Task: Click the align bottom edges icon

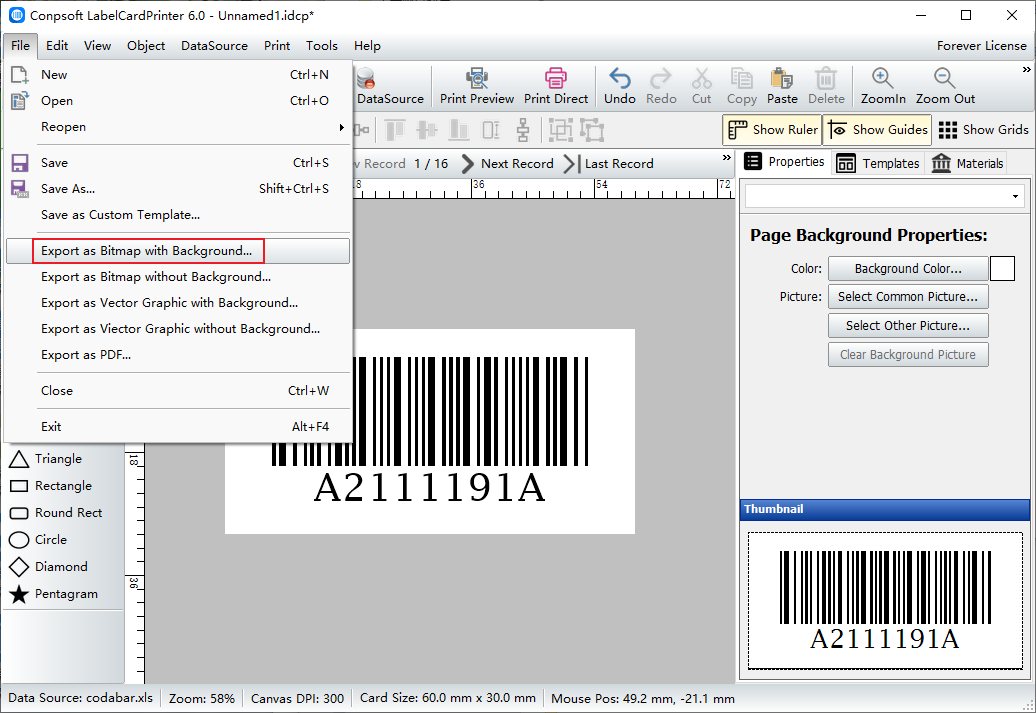Action: pyautogui.click(x=459, y=130)
